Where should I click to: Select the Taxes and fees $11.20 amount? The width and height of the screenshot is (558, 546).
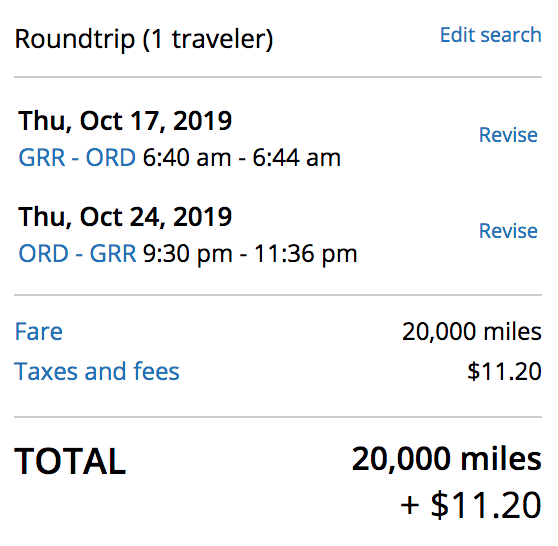pos(505,371)
